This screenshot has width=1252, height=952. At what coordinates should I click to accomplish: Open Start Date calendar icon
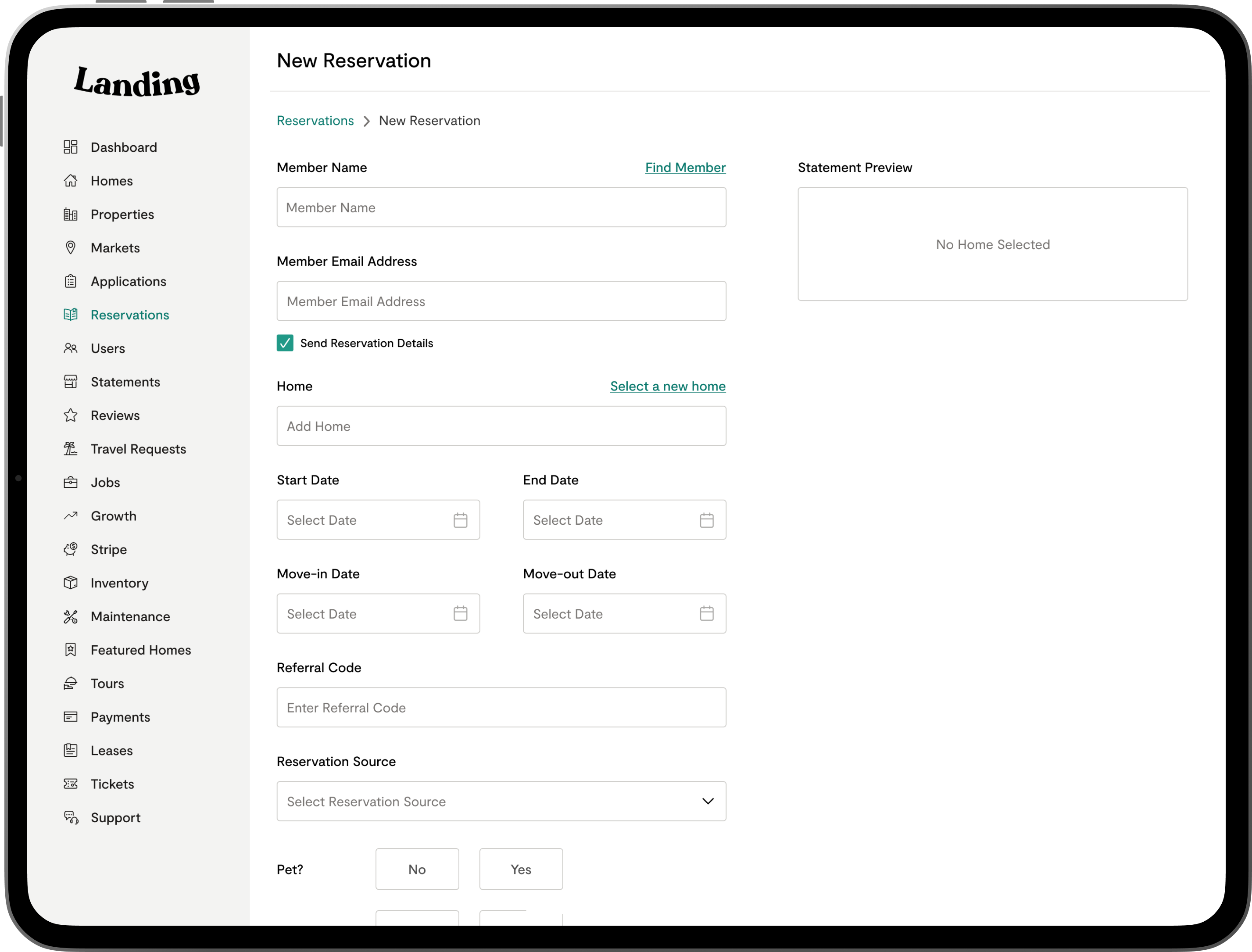click(460, 520)
